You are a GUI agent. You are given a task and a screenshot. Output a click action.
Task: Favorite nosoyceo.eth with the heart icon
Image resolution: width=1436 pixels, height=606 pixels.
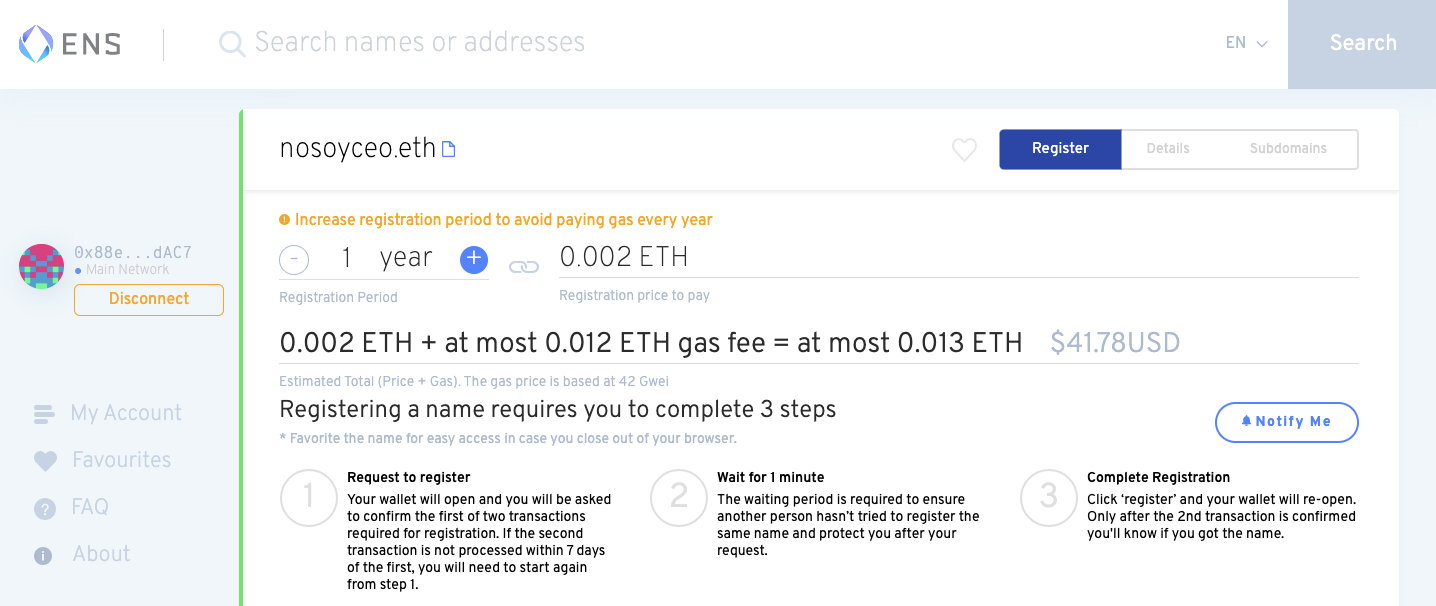[x=963, y=149]
